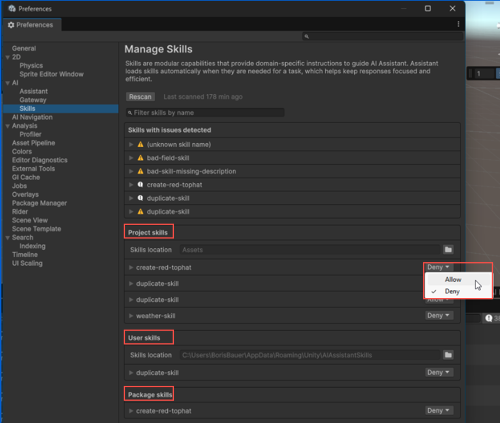The image size is (500, 423).
Task: Open Package Manager preferences
Action: (39, 203)
